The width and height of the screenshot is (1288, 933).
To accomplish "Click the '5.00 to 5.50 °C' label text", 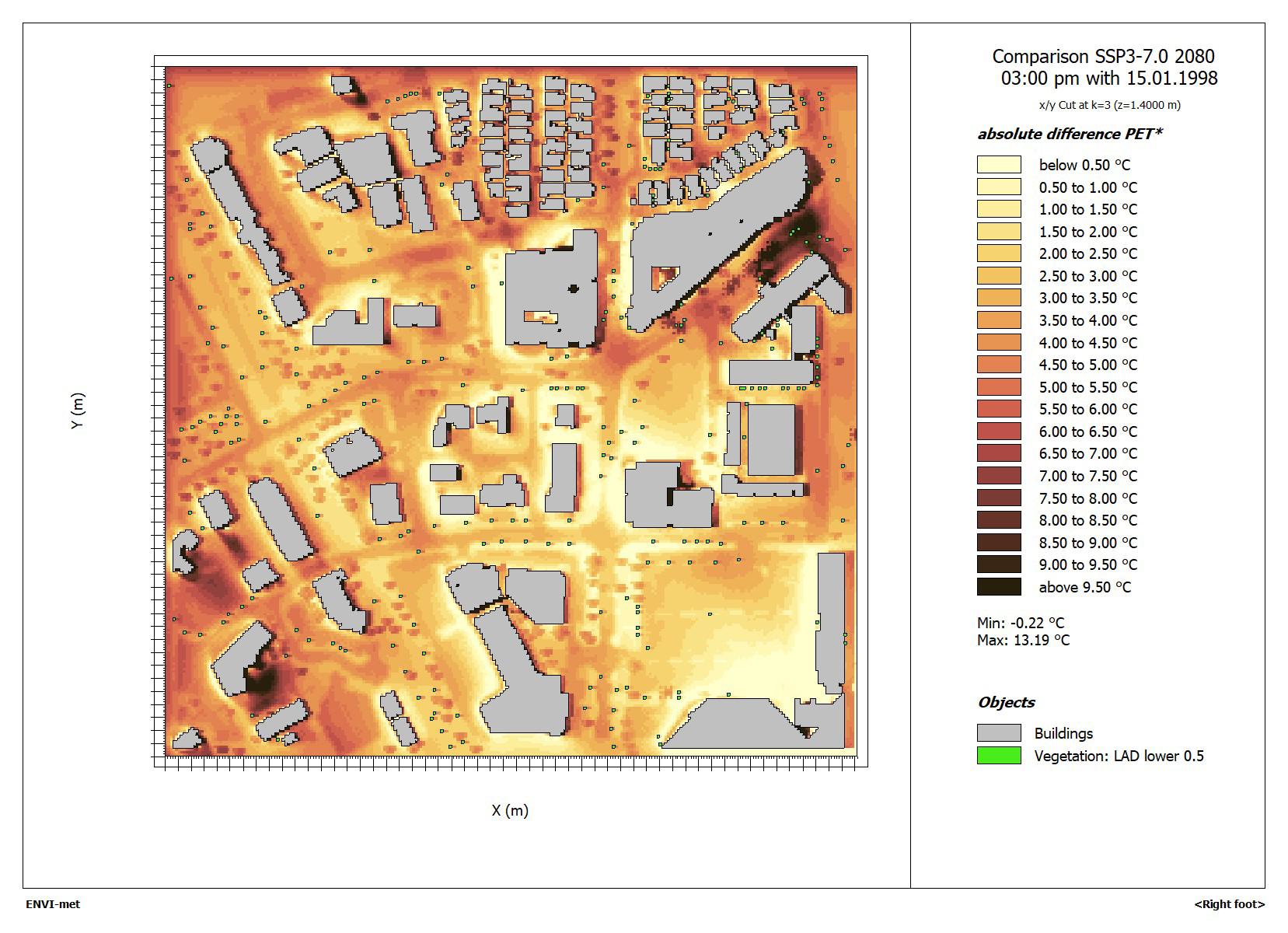I will [1087, 387].
